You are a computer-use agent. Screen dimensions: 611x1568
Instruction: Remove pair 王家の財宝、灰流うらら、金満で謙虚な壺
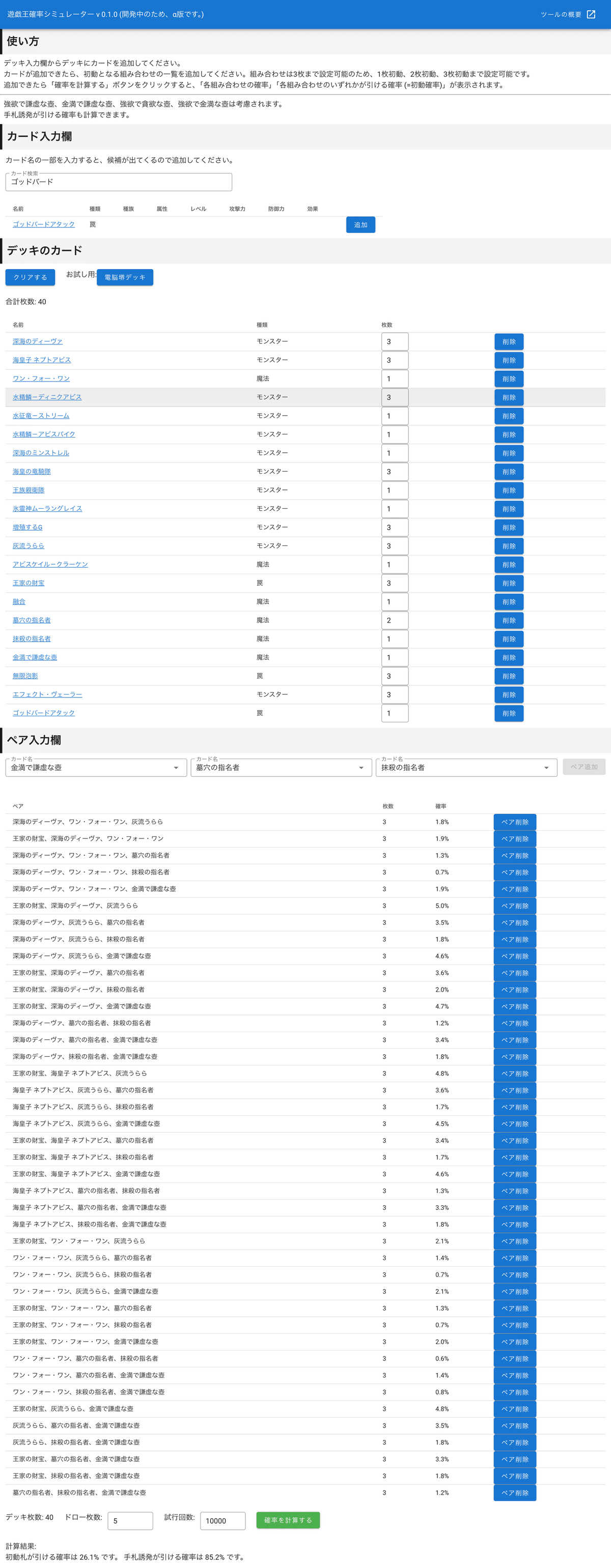[515, 1409]
